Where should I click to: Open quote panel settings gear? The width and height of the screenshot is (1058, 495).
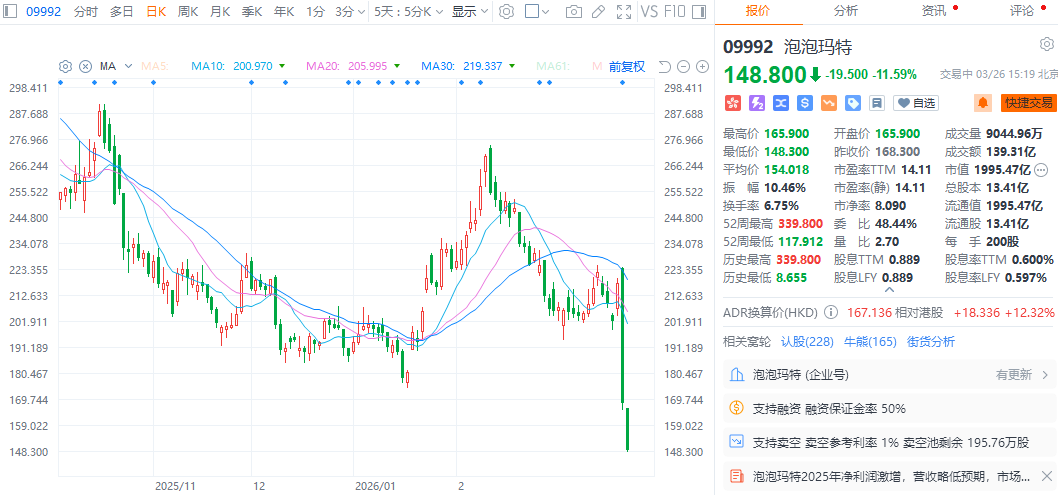click(1045, 45)
